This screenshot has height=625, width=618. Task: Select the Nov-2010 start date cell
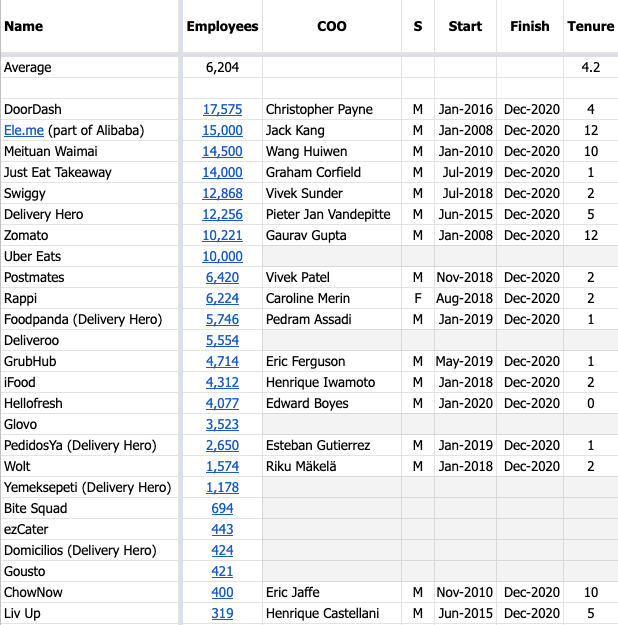pos(465,592)
